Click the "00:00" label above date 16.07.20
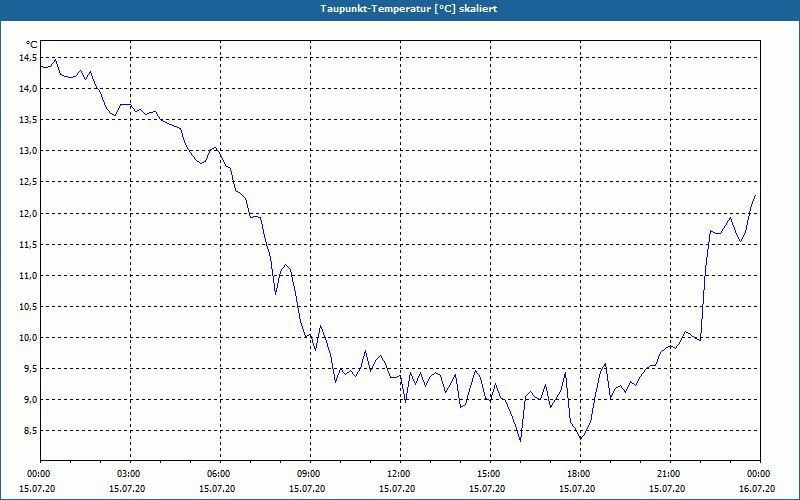This screenshot has width=800, height=500. point(760,474)
